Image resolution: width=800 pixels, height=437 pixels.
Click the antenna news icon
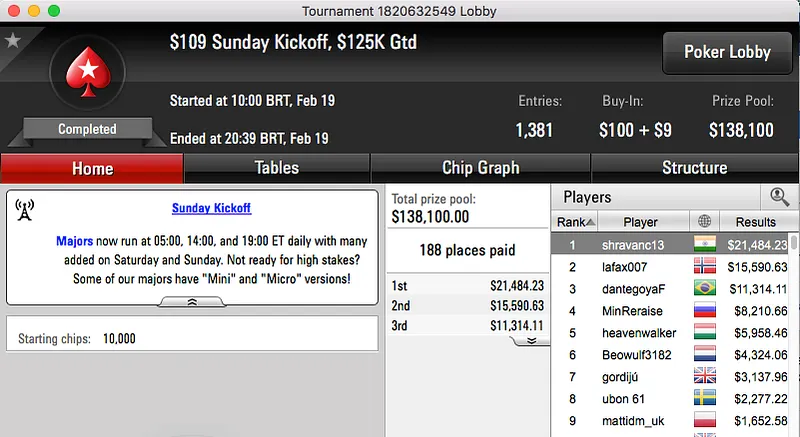coord(26,209)
